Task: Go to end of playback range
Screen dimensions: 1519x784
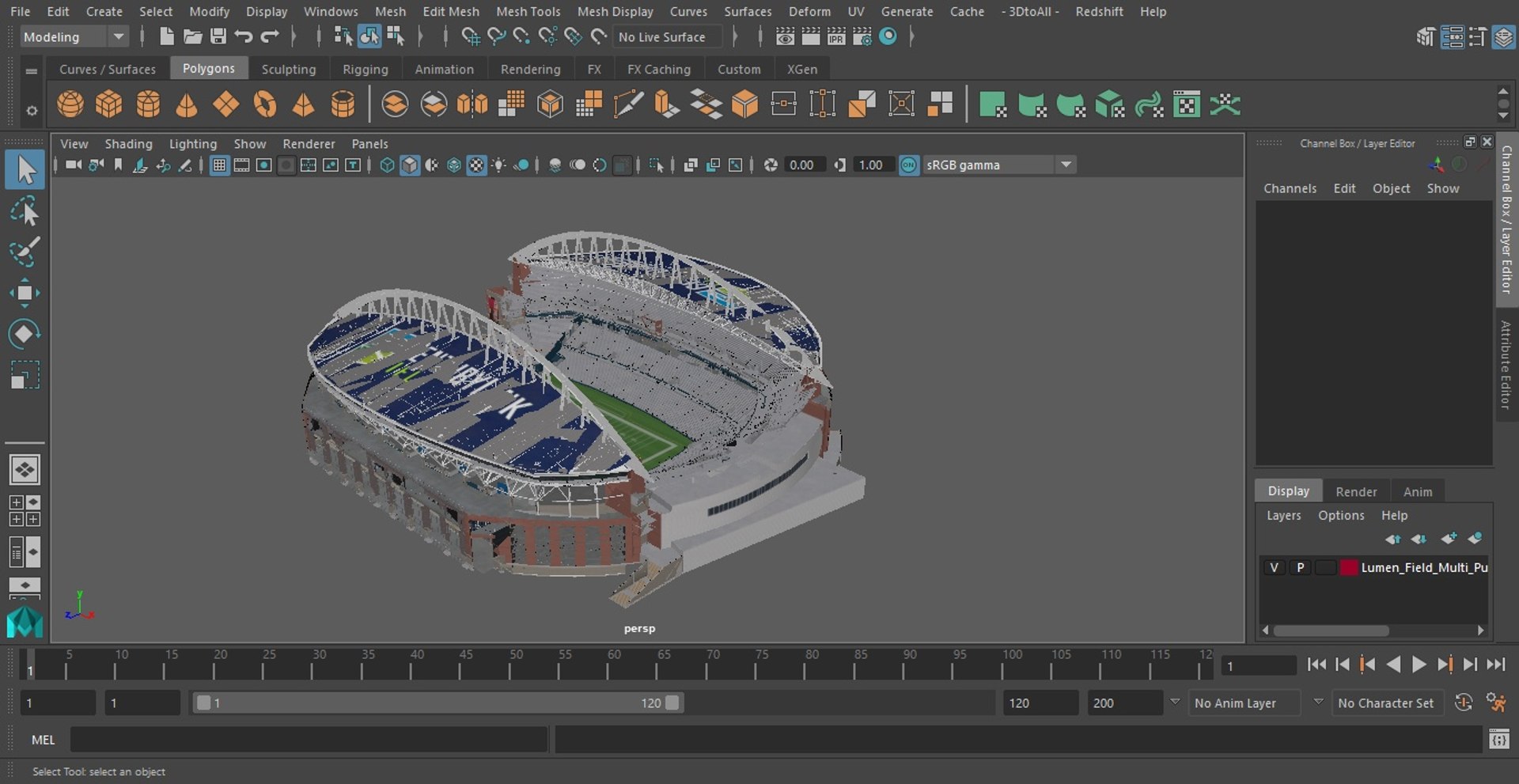Action: tap(1496, 665)
